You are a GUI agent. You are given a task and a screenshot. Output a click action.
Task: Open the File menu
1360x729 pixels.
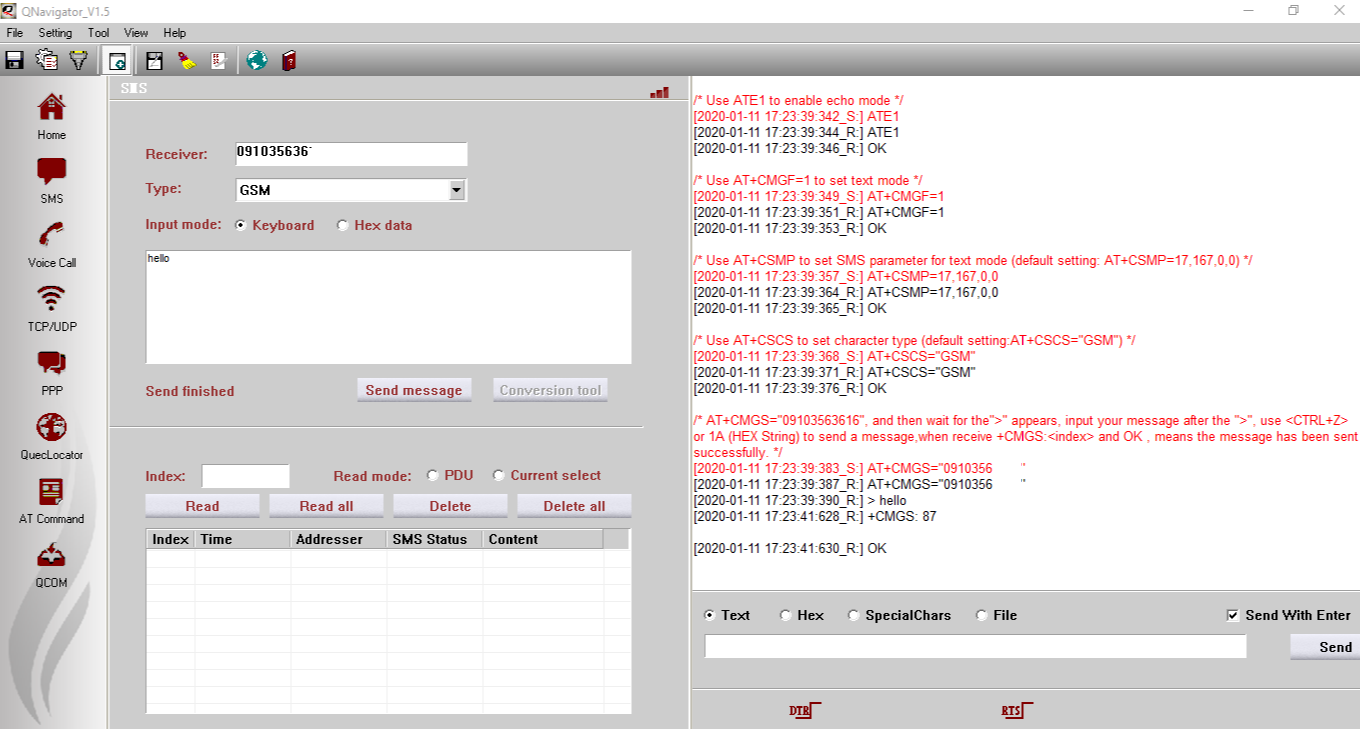click(14, 33)
